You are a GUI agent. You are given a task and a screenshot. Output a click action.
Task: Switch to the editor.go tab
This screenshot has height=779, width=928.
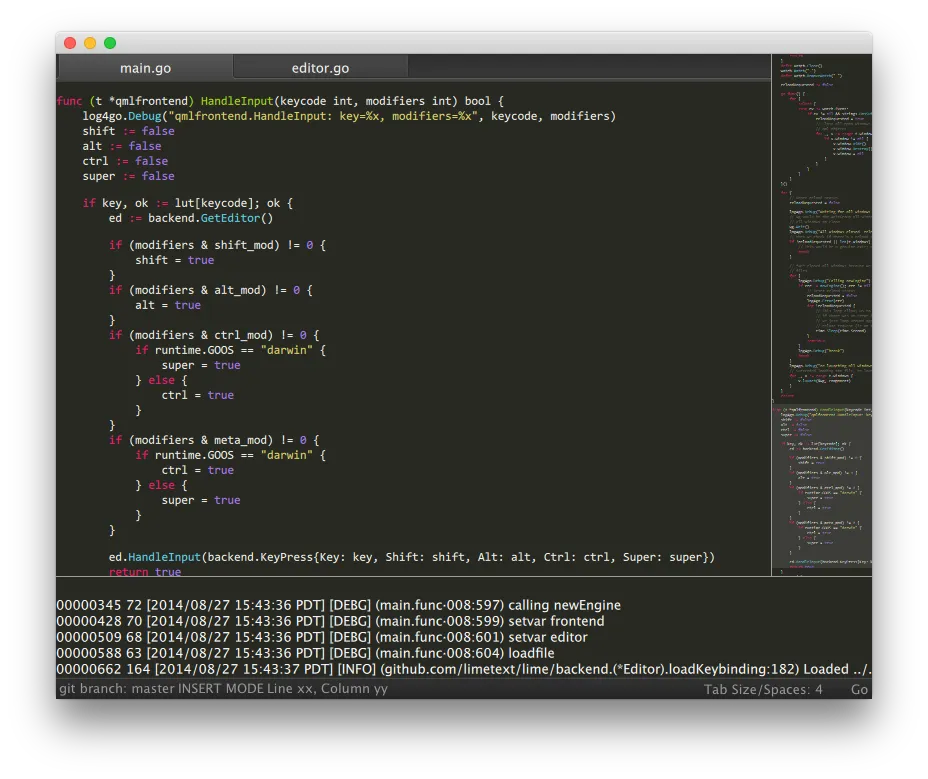click(x=319, y=67)
